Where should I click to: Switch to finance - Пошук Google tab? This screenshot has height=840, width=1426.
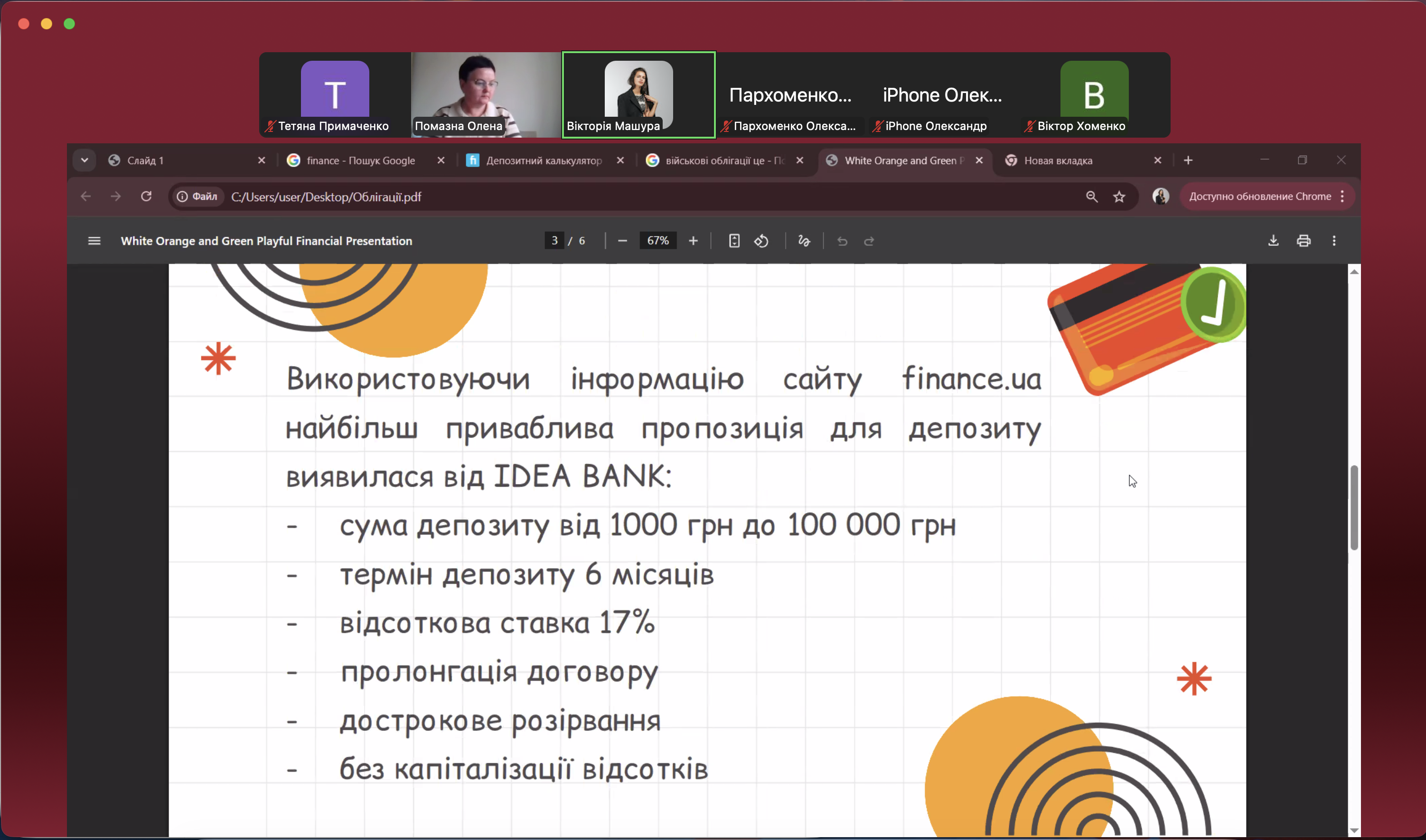pos(361,161)
